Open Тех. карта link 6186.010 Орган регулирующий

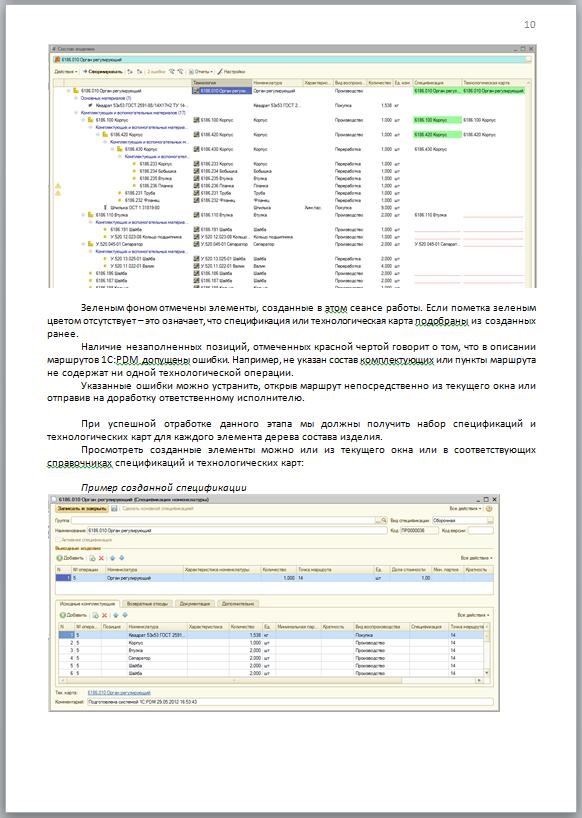(x=119, y=692)
